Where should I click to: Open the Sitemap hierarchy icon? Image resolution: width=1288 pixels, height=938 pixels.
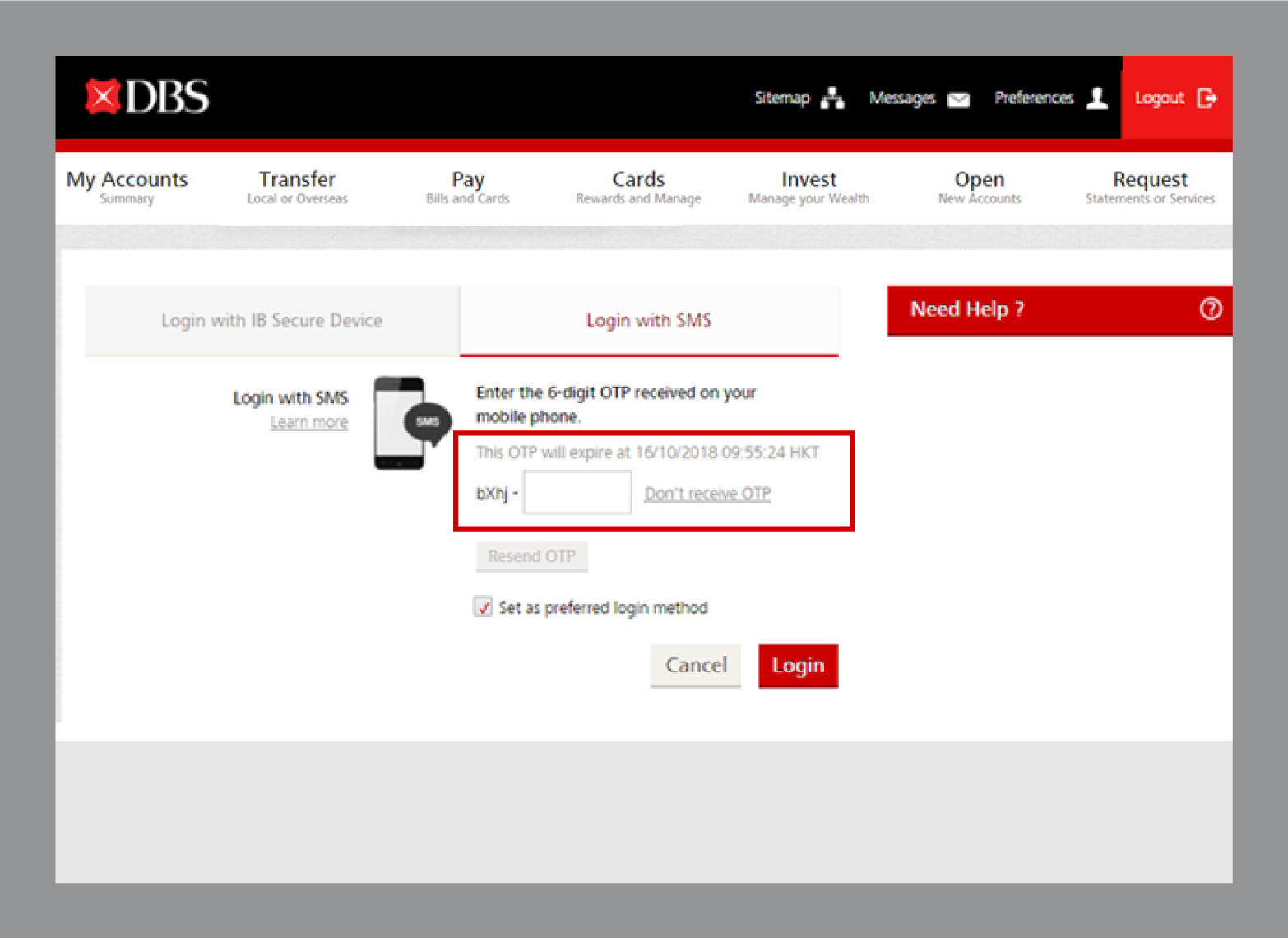click(832, 98)
